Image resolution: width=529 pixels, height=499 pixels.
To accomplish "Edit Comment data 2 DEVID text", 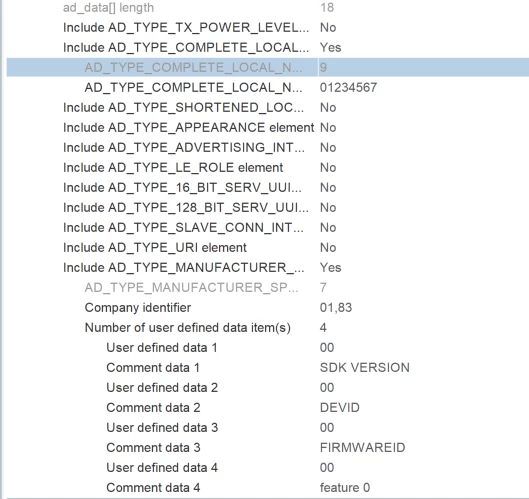I will click(x=339, y=408).
